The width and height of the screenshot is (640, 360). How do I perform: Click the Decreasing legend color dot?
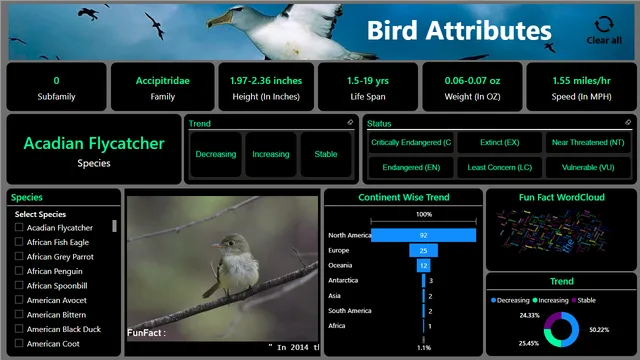[x=493, y=300]
